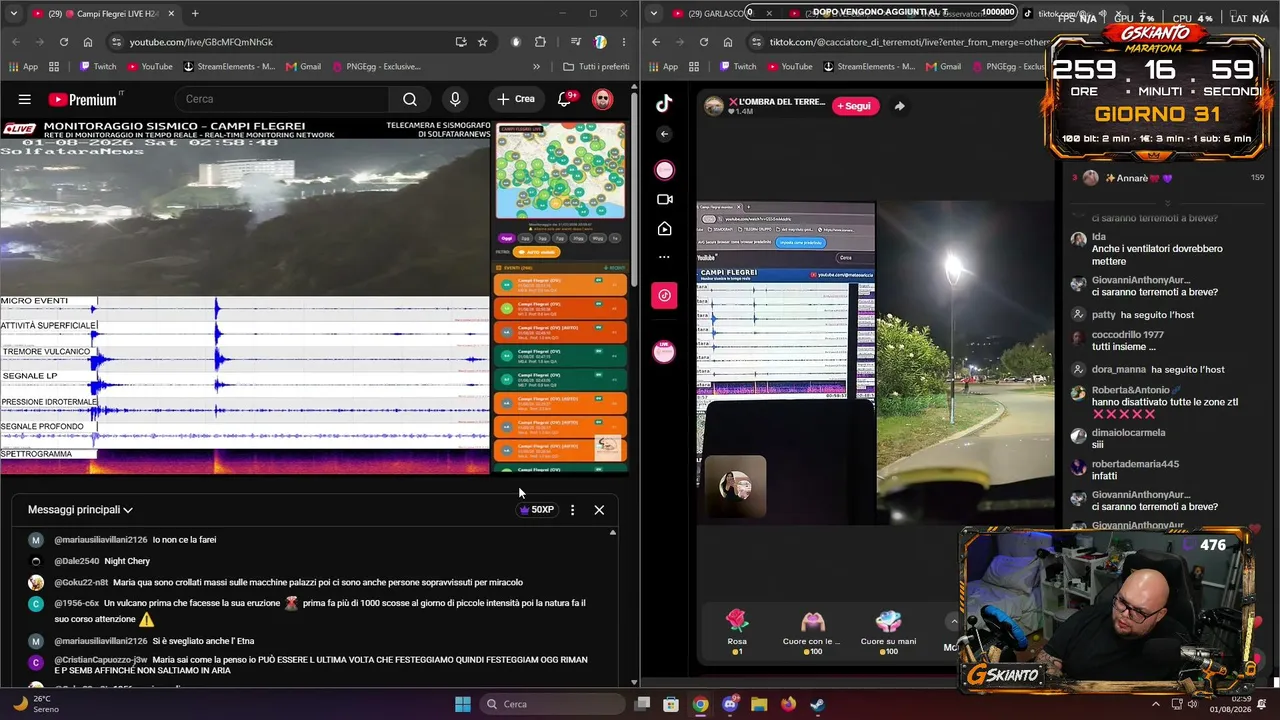Click the TikTok back arrow button
Screen dimensions: 1280x720
(x=664, y=134)
